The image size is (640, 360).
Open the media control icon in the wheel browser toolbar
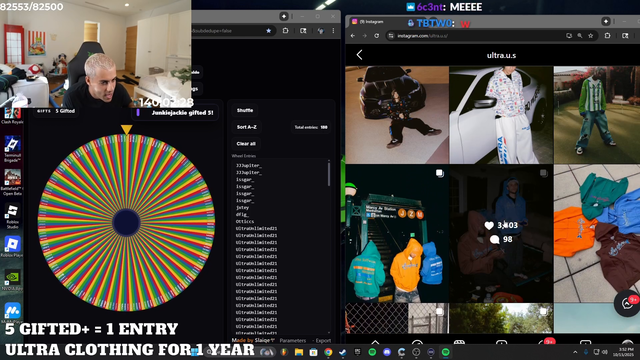(303, 31)
